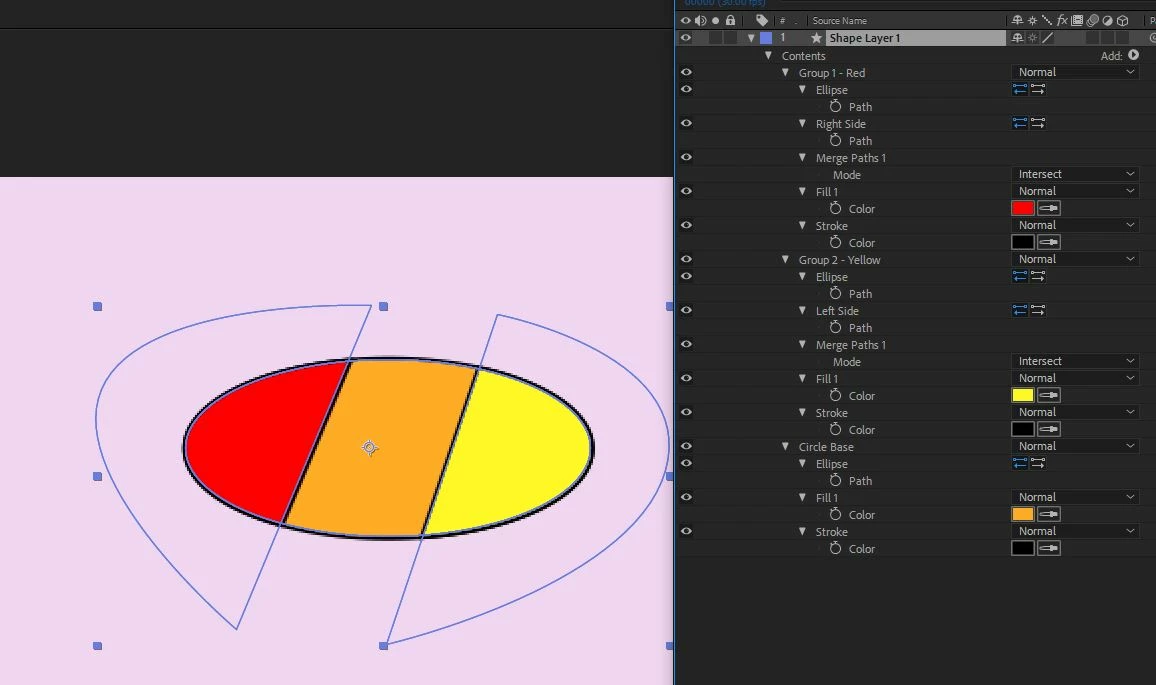This screenshot has height=685, width=1156.
Task: Click the stopwatch for red Fill 1 Color
Action: [x=835, y=208]
